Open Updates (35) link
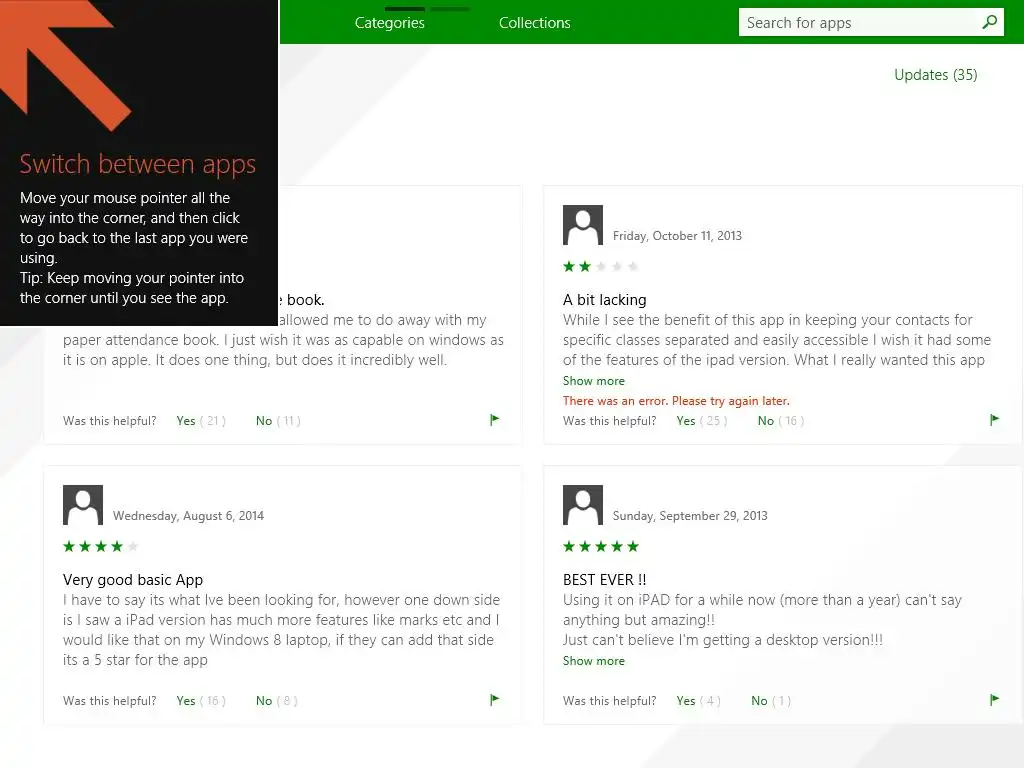 click(x=936, y=75)
